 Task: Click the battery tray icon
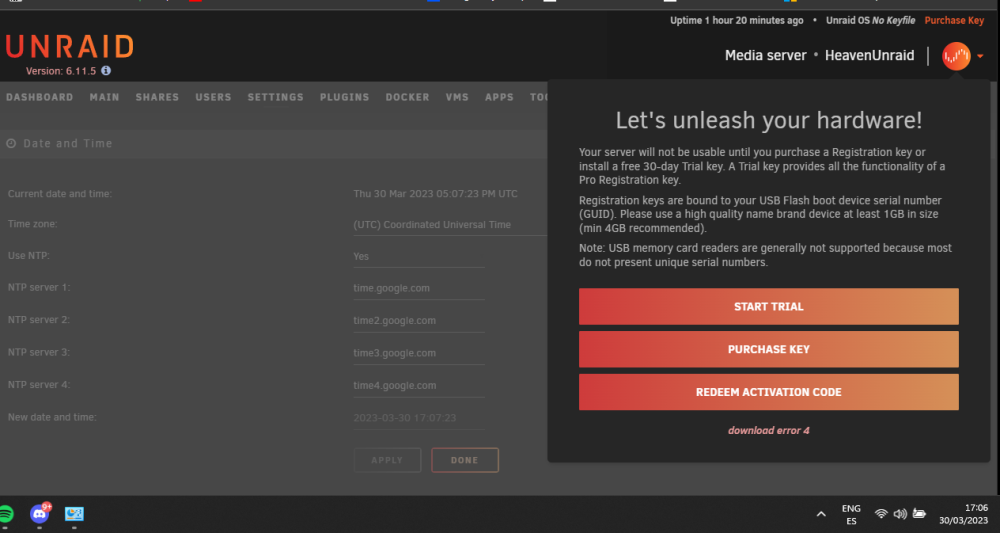tap(919, 514)
